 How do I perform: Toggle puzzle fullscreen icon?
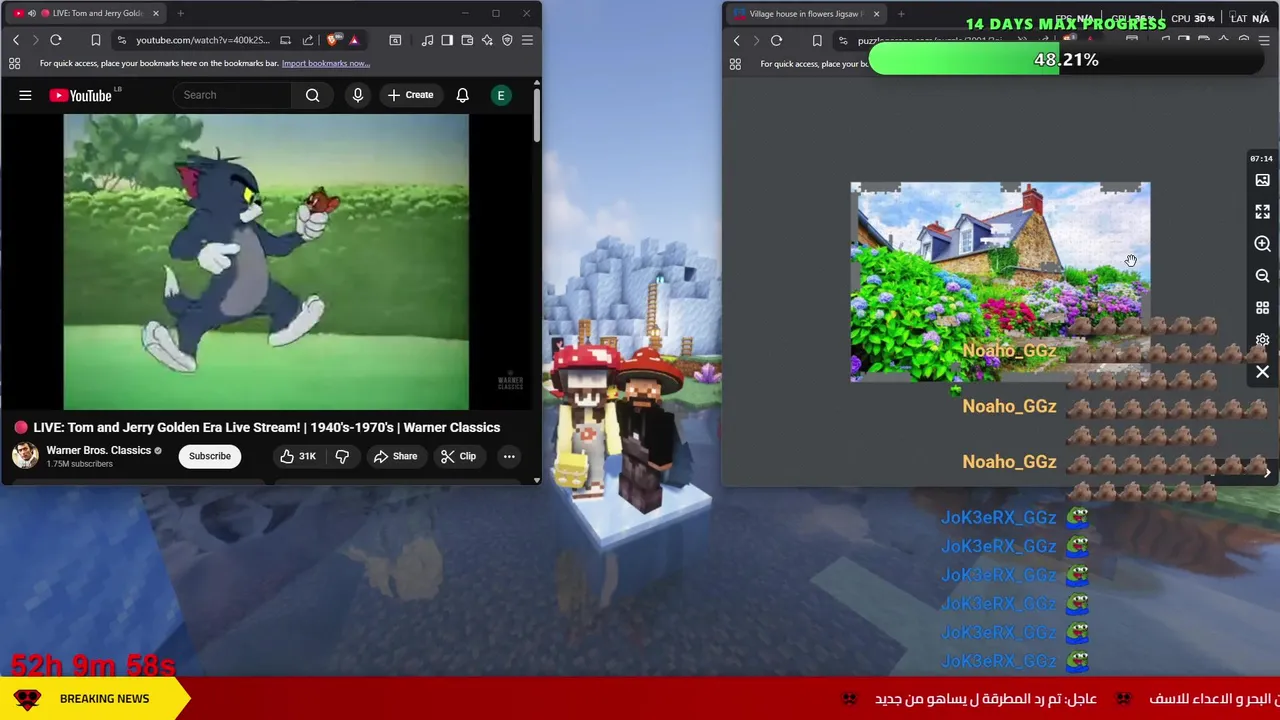1262,212
